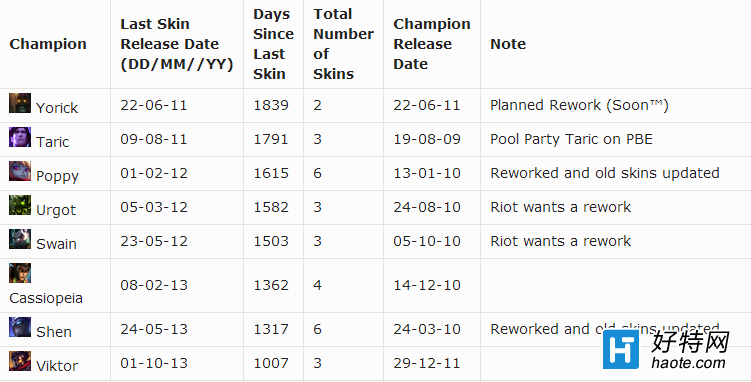Click the Cassiopeia champion portrait icon
This screenshot has height=382, width=751.
coord(20,273)
